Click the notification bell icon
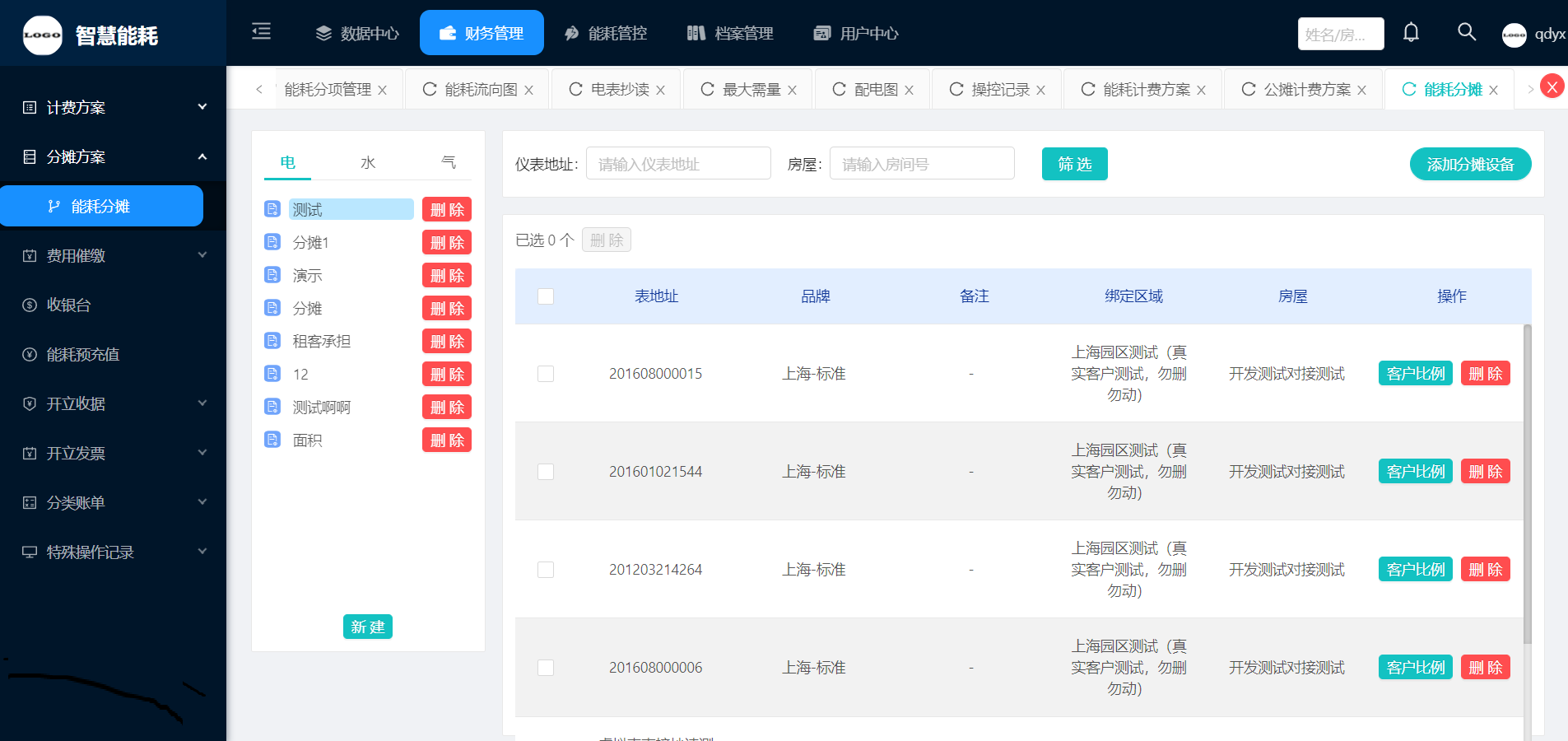 (1411, 33)
